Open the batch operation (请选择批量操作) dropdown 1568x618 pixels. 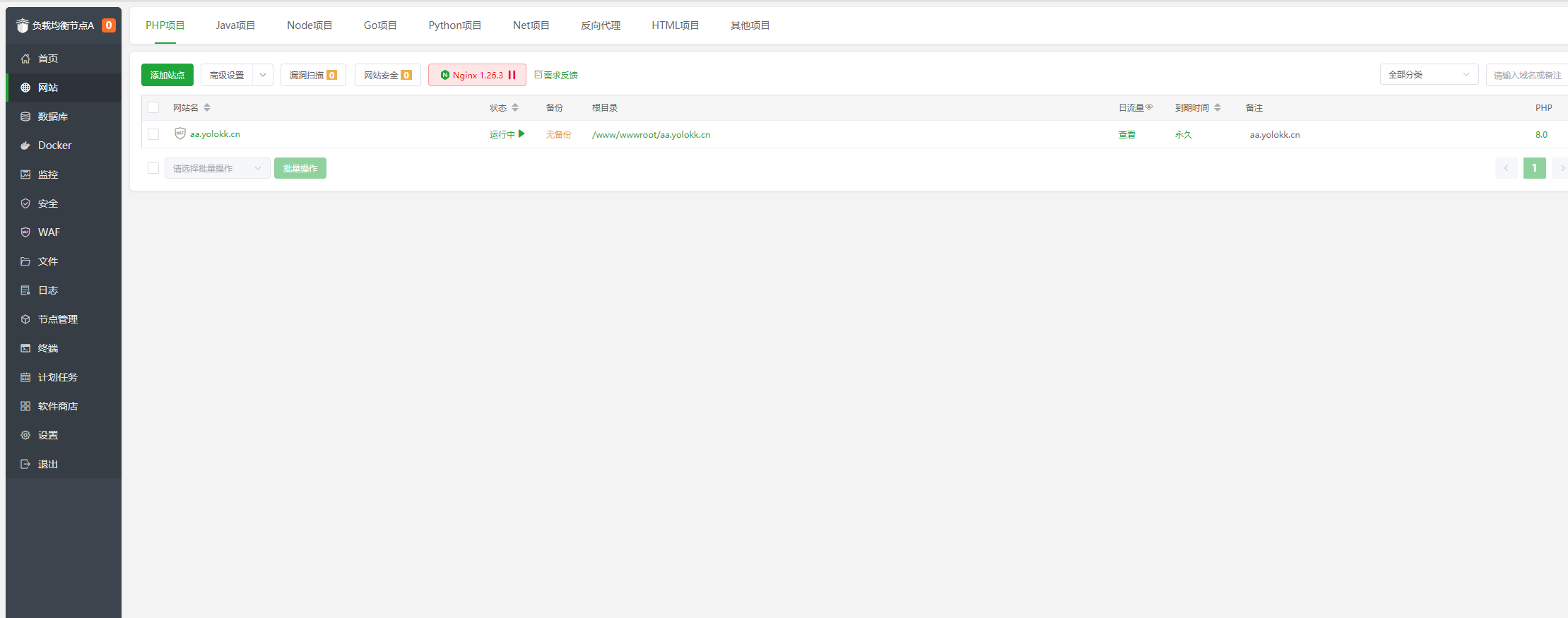[x=217, y=168]
